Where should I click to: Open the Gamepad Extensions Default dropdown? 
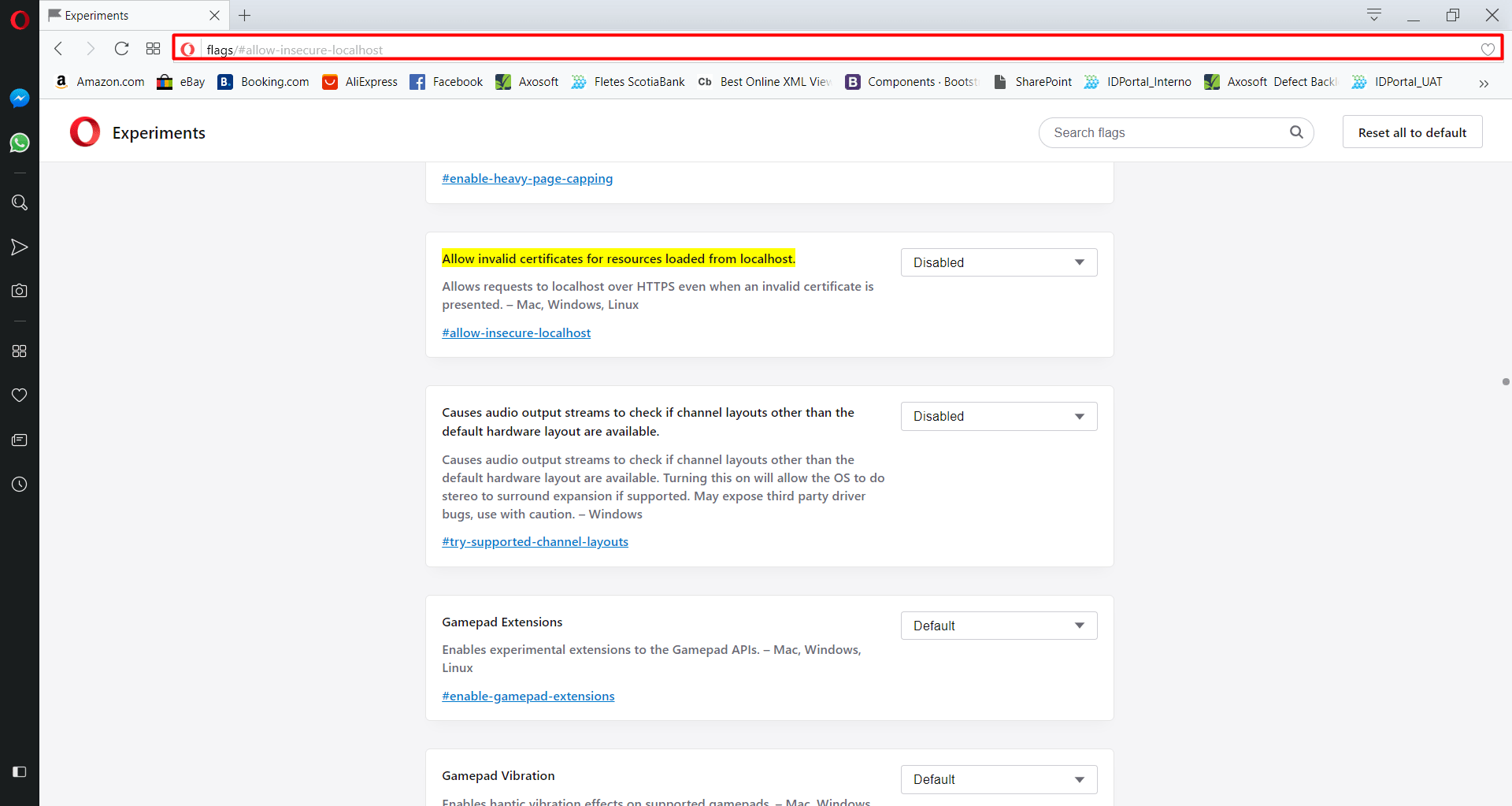(999, 626)
